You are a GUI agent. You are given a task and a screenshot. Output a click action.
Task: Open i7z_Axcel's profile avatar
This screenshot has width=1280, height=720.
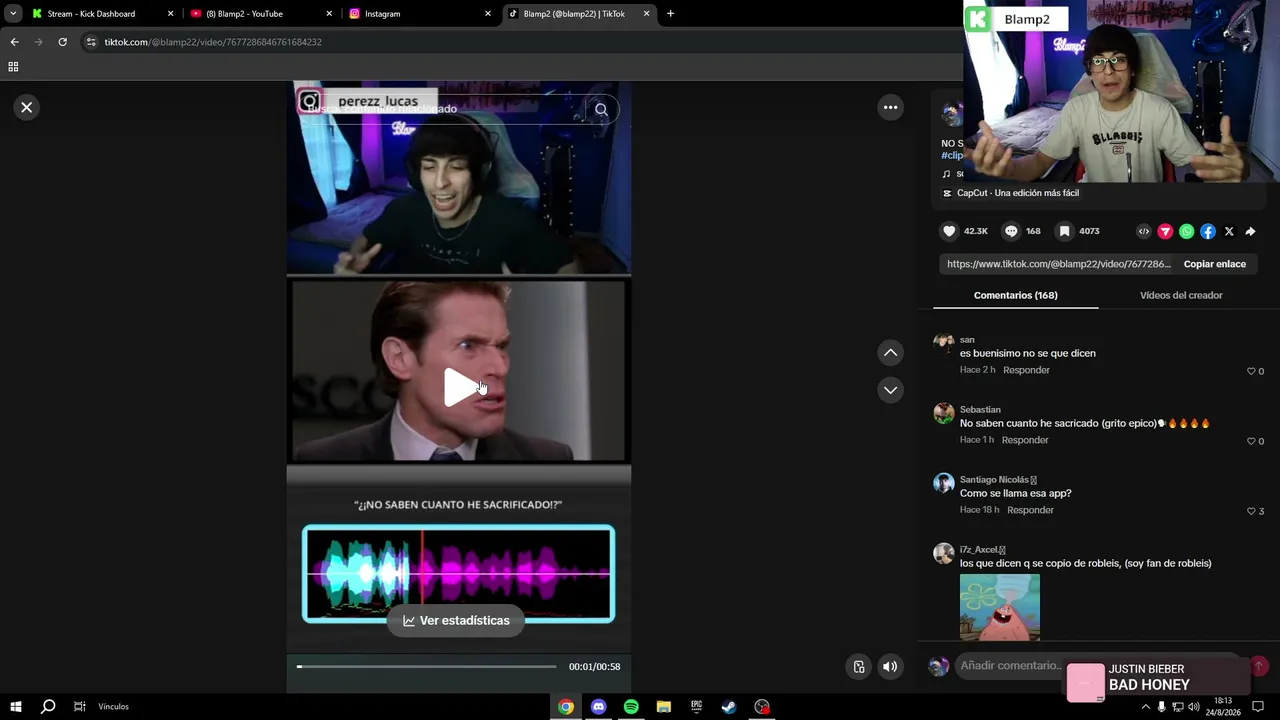(943, 553)
